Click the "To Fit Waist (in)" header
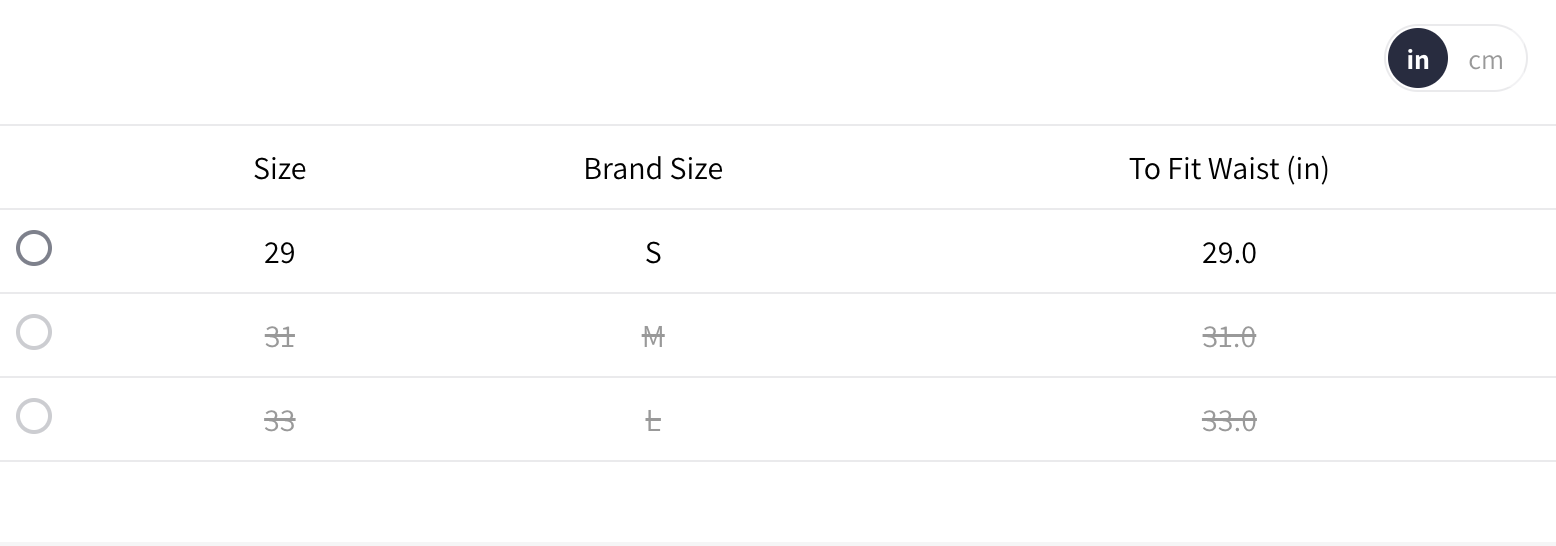The image size is (1556, 546). (1228, 168)
